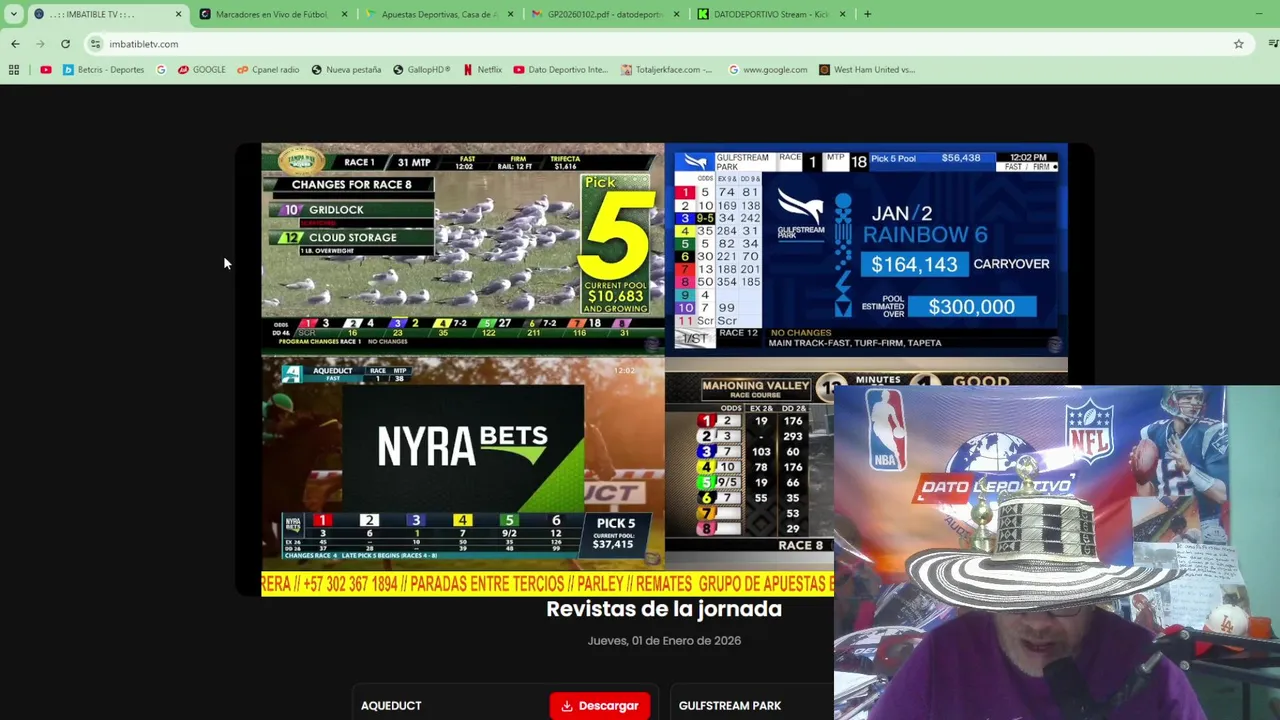Close the Marcadores en Vivo tab

pos(345,14)
